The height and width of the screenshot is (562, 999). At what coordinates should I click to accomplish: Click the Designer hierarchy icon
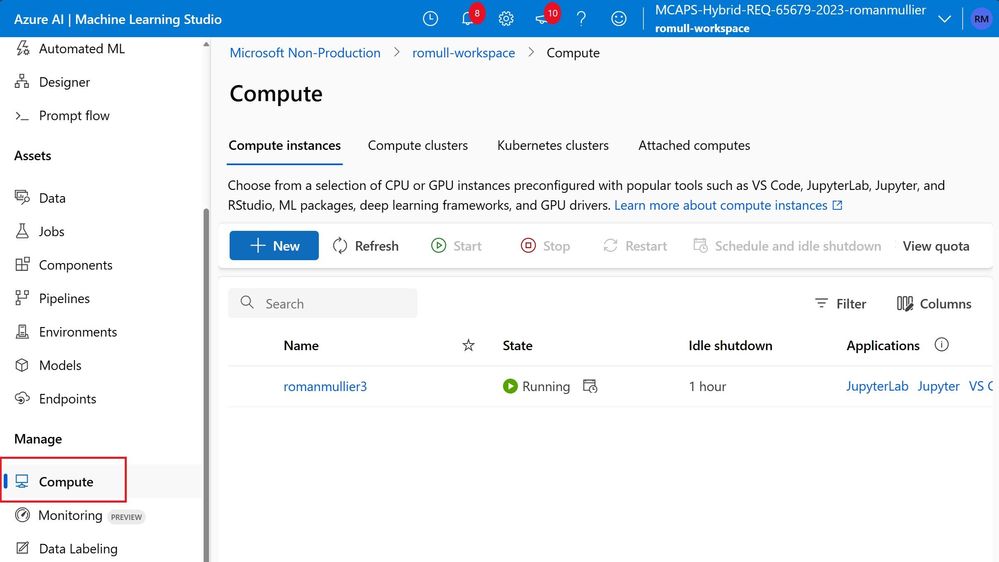click(x=22, y=82)
